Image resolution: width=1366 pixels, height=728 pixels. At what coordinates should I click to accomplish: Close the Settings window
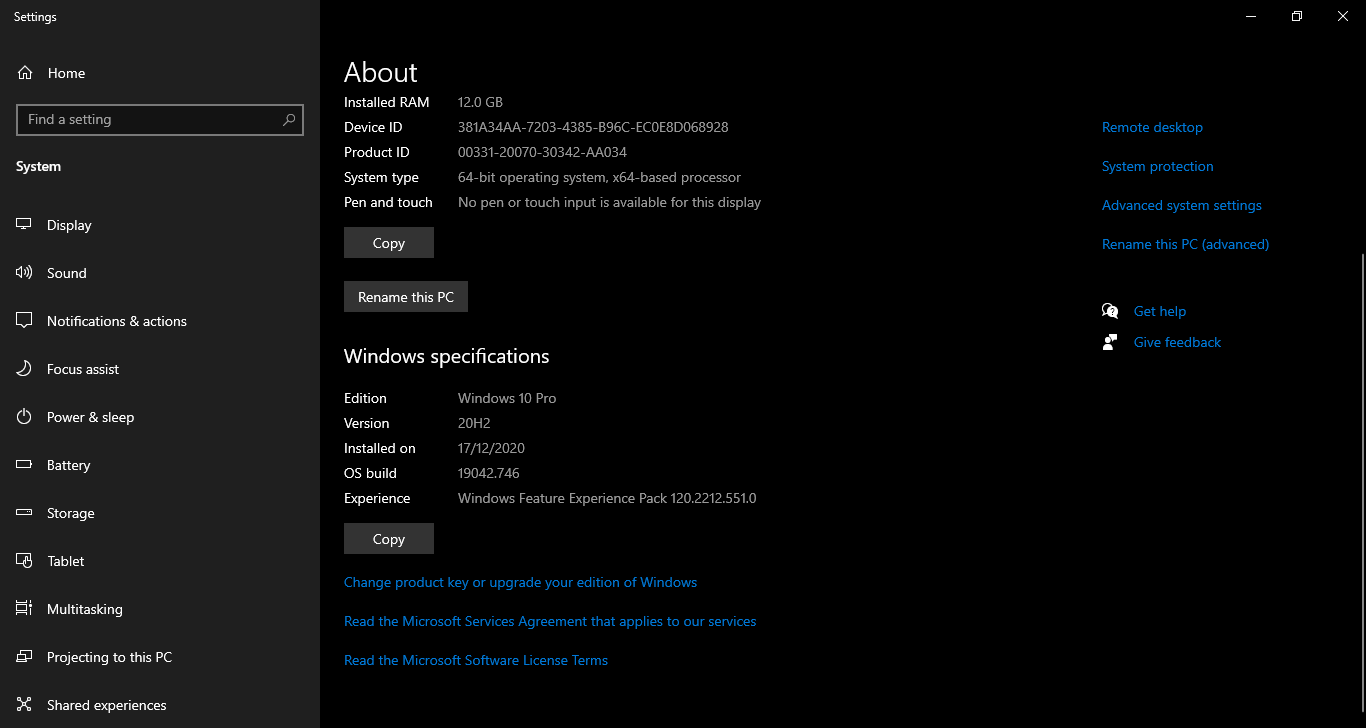[x=1343, y=16]
